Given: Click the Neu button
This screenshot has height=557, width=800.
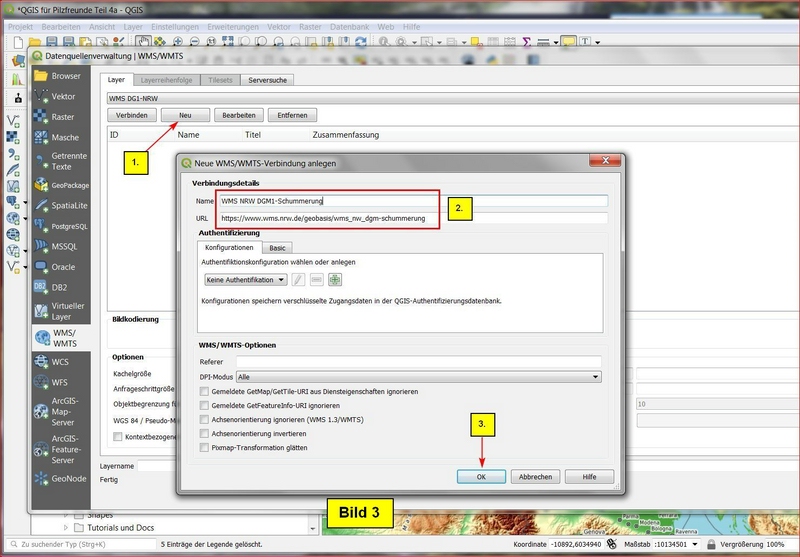Looking at the screenshot, I should coord(185,115).
